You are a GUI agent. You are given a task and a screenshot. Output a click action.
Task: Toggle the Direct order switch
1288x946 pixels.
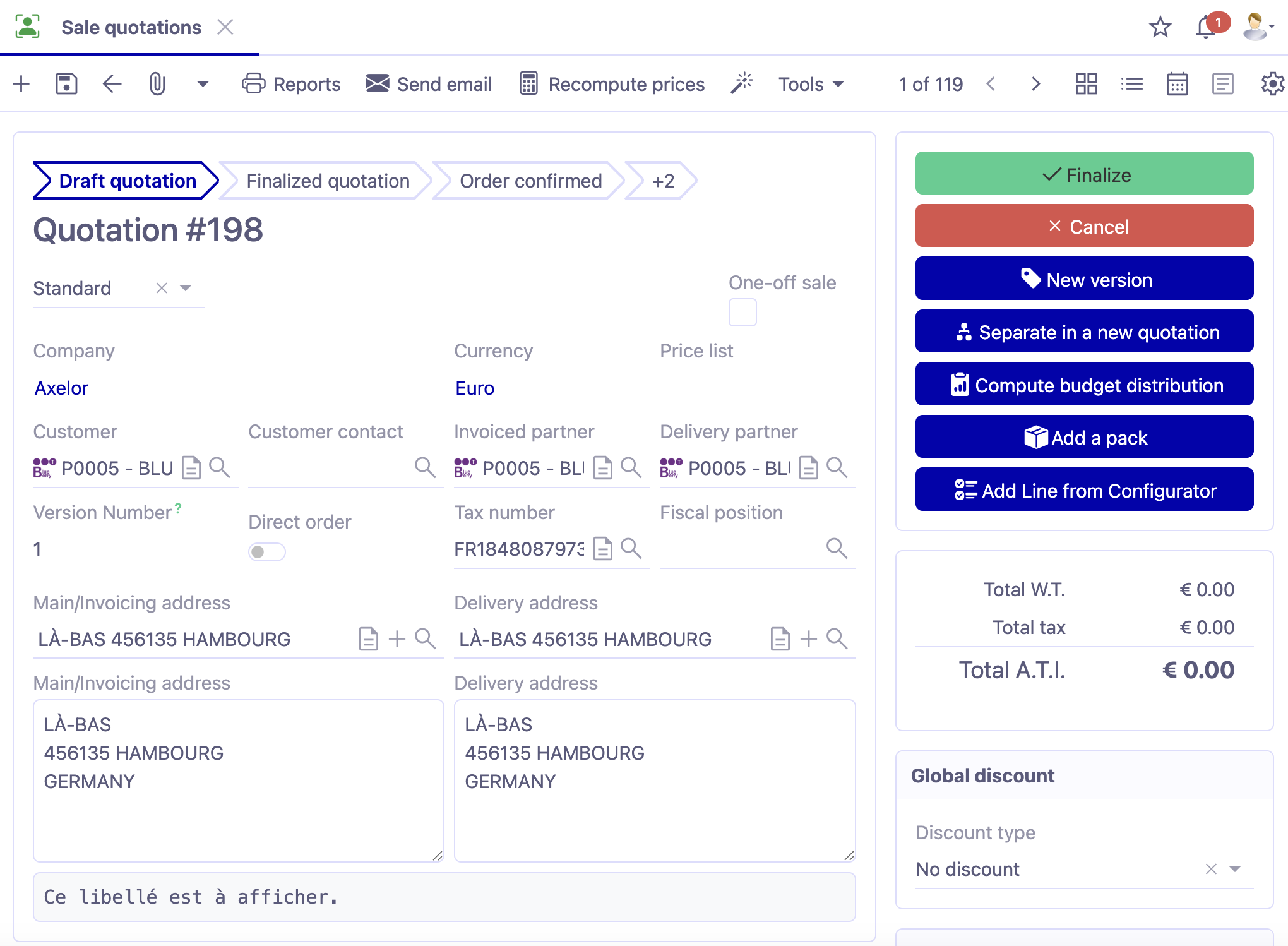[x=266, y=552]
